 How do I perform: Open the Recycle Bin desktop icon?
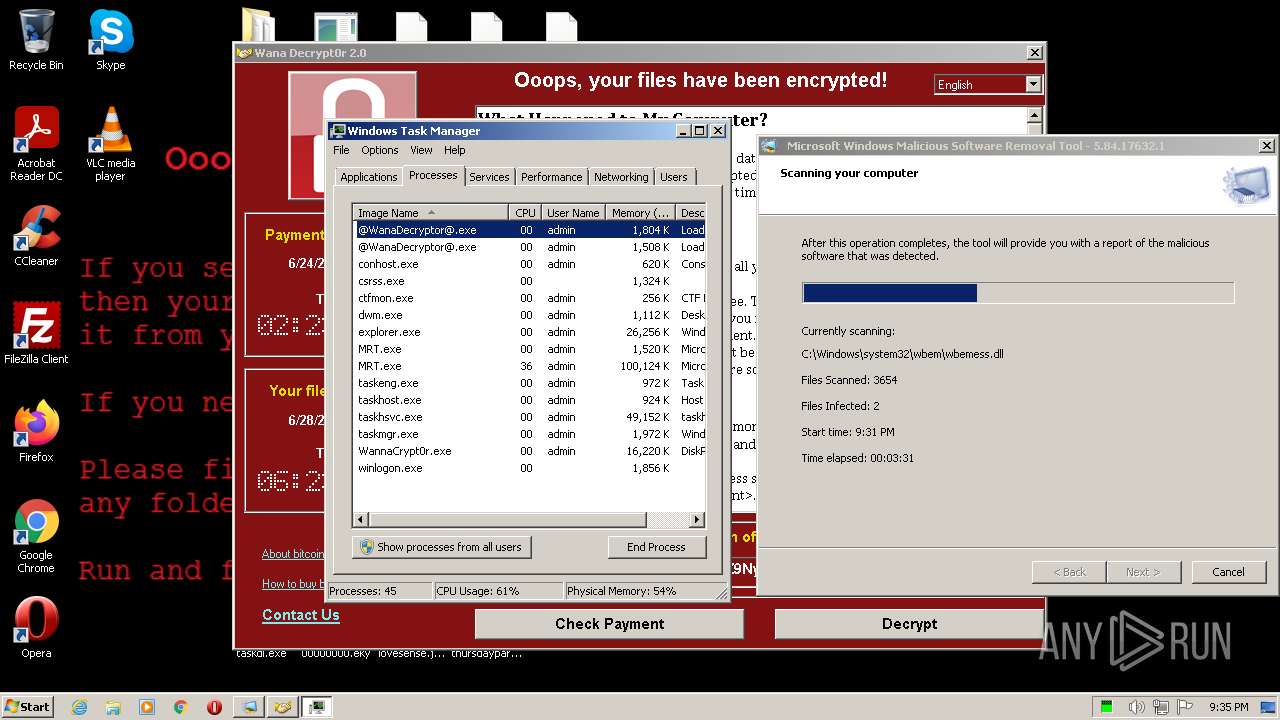point(36,40)
